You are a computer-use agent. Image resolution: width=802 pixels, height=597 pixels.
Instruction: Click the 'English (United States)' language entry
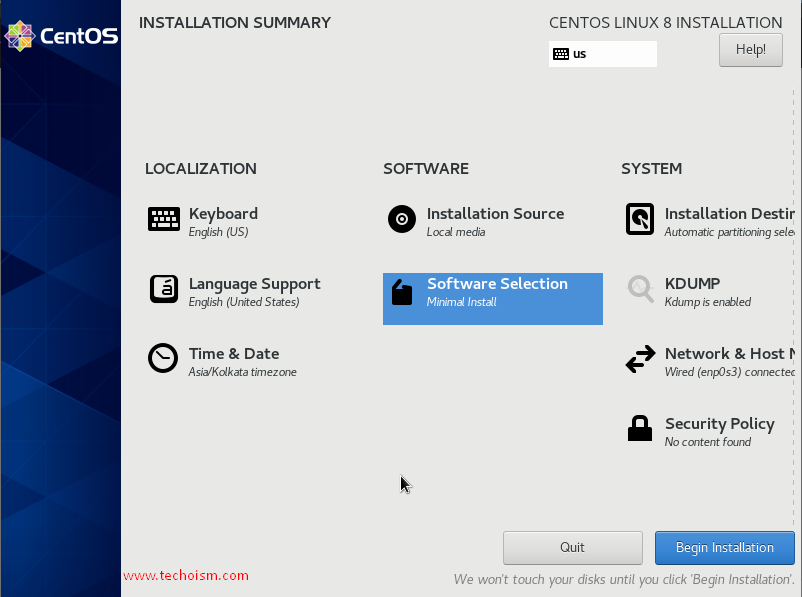(x=244, y=302)
